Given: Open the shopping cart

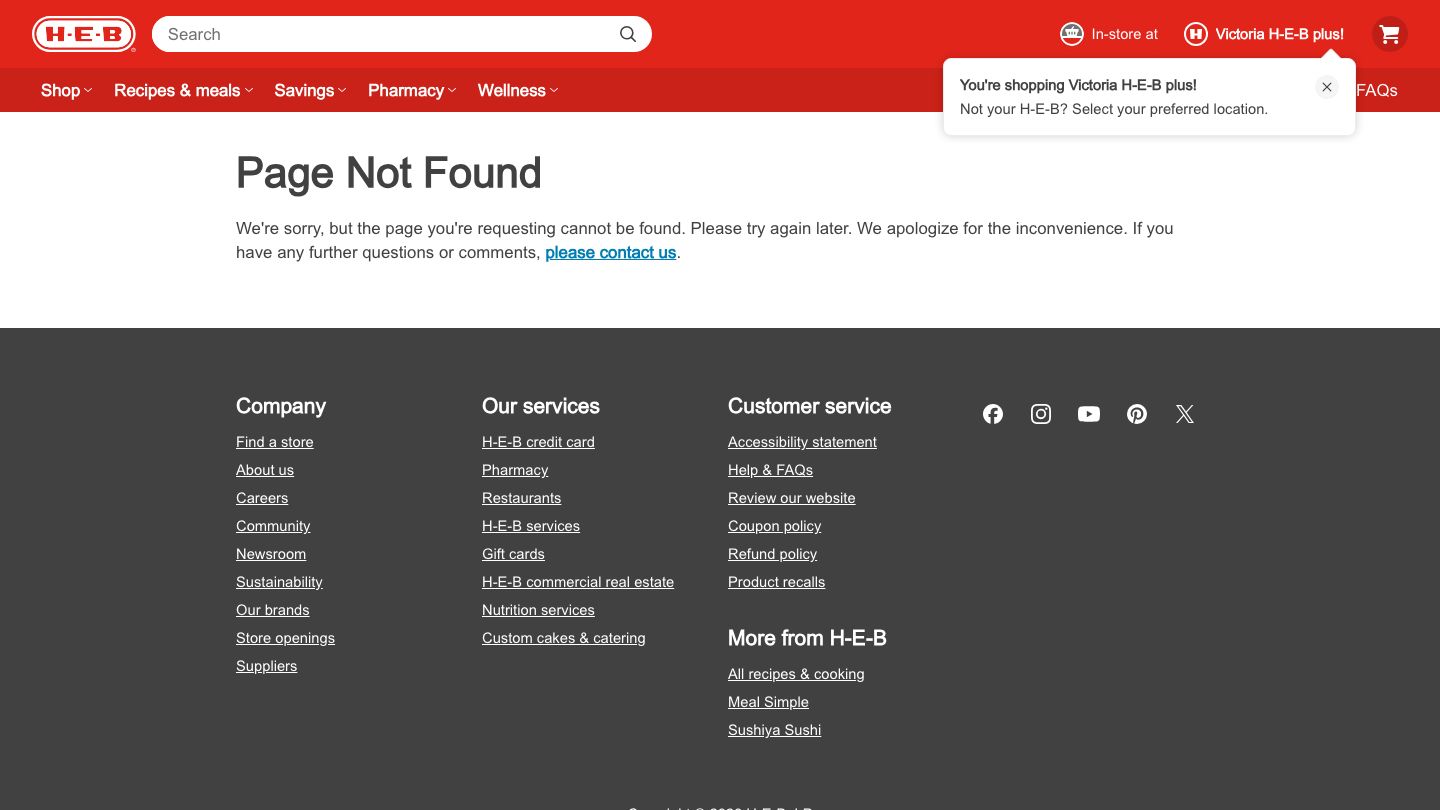Looking at the screenshot, I should coord(1389,34).
